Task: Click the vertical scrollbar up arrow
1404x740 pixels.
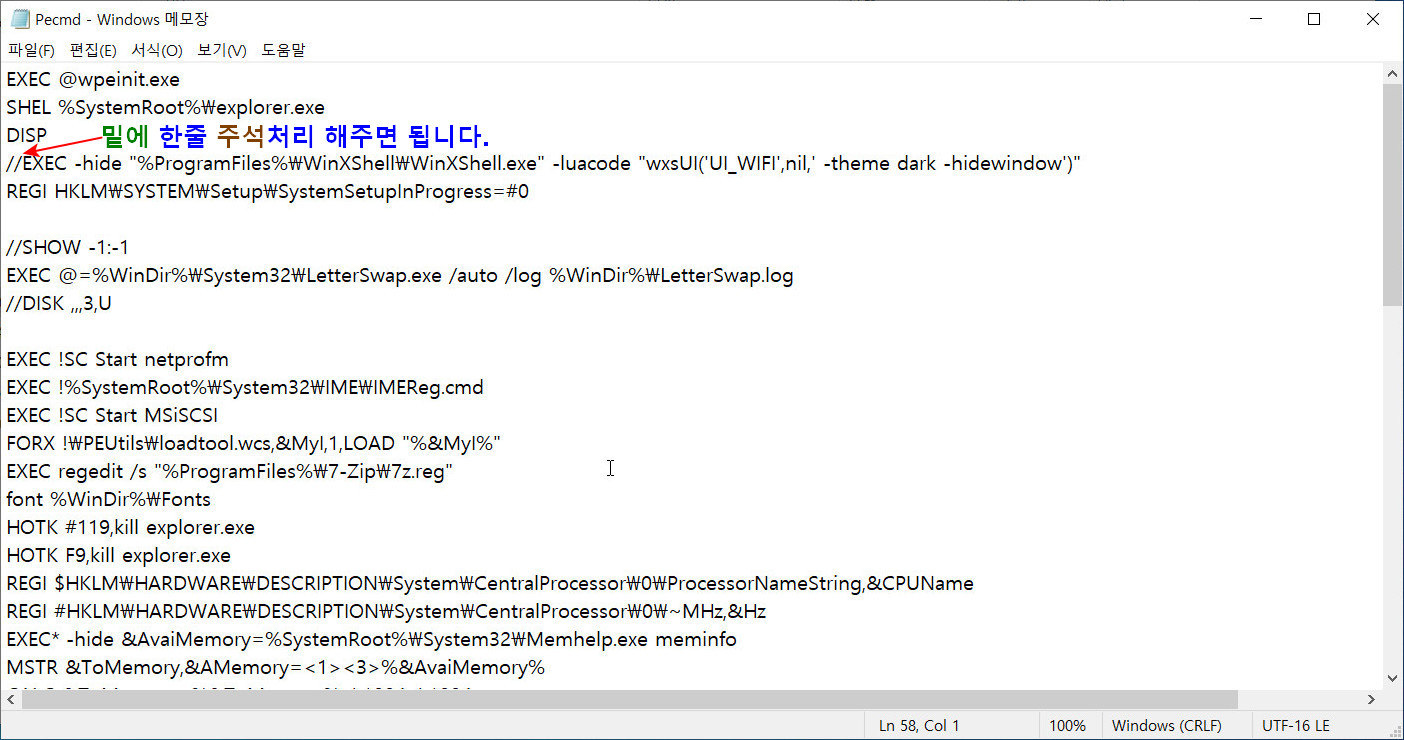Action: 1393,74
